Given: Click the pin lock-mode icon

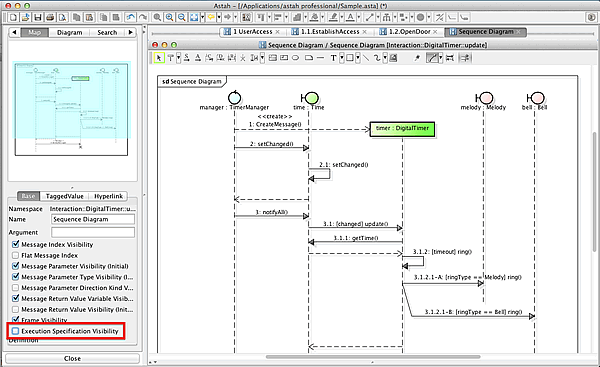Looking at the screenshot, I should 417,58.
